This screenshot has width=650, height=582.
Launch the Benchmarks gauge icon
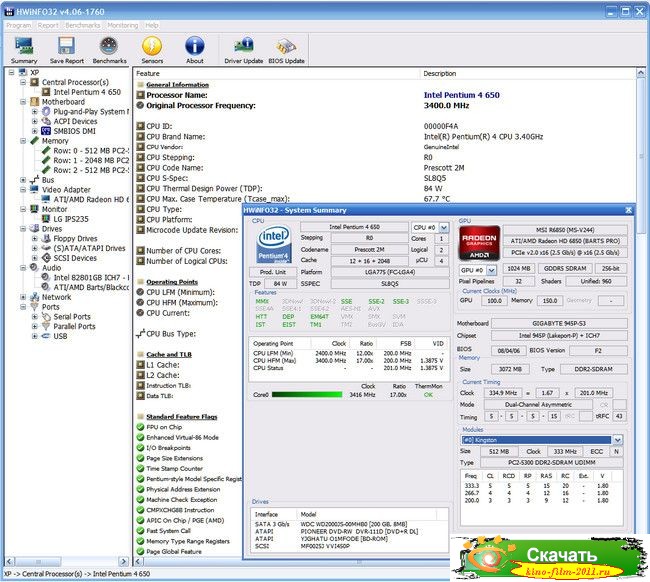pyautogui.click(x=109, y=50)
